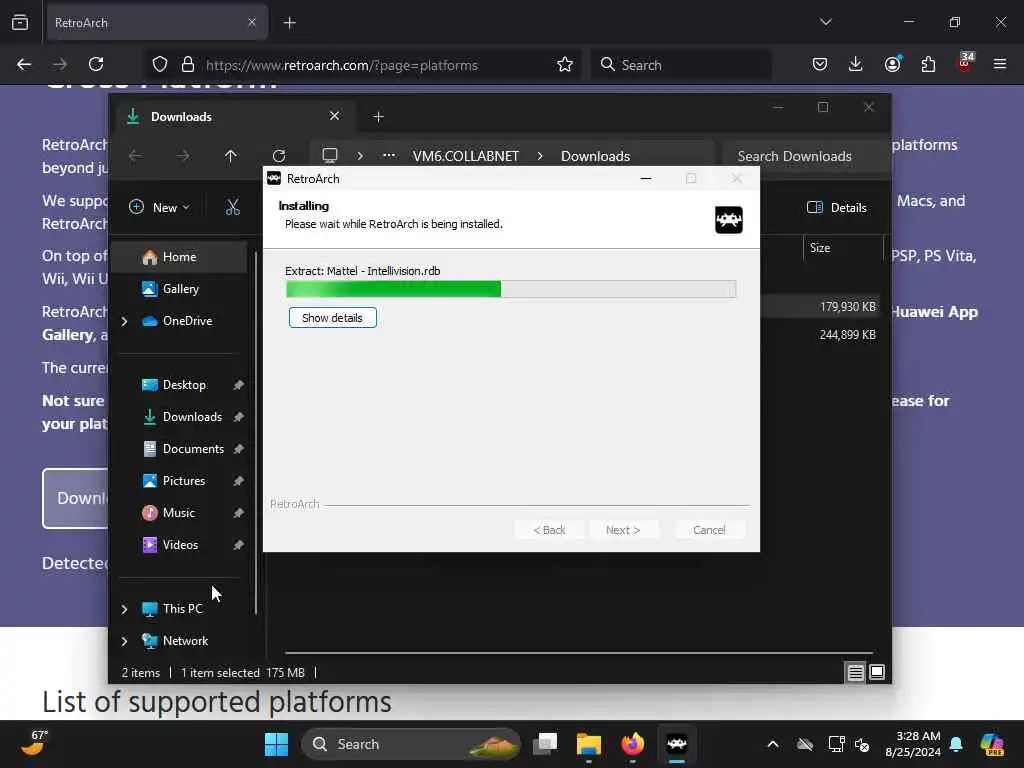The height and width of the screenshot is (768, 1024).
Task: Click the Cut scissors icon in Explorer
Action: pyautogui.click(x=232, y=208)
